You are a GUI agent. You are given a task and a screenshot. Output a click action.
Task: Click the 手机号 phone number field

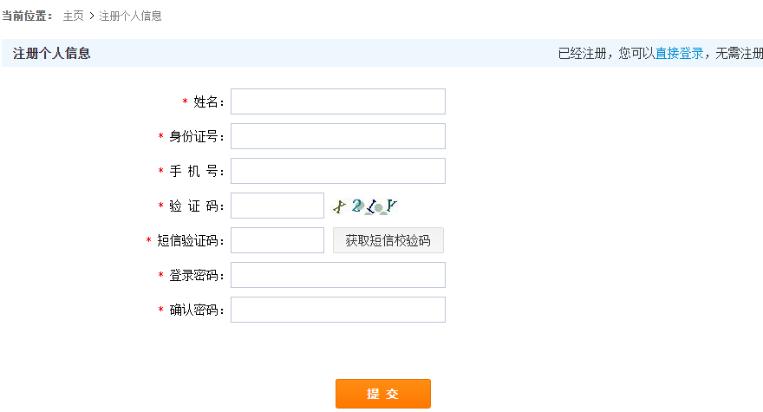click(338, 171)
